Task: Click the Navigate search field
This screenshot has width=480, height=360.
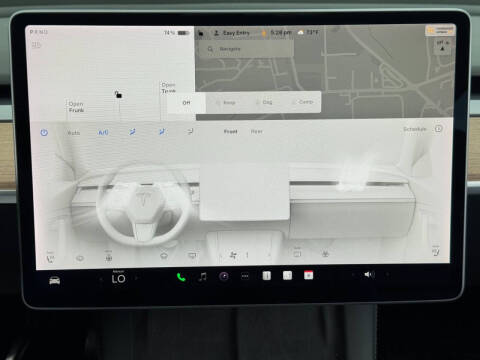Action: coord(246,49)
